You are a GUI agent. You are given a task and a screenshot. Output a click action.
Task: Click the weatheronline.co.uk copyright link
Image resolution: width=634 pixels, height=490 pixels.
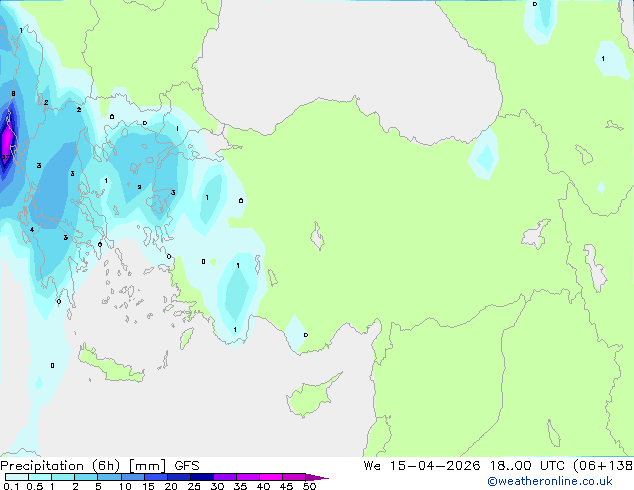[x=549, y=481]
